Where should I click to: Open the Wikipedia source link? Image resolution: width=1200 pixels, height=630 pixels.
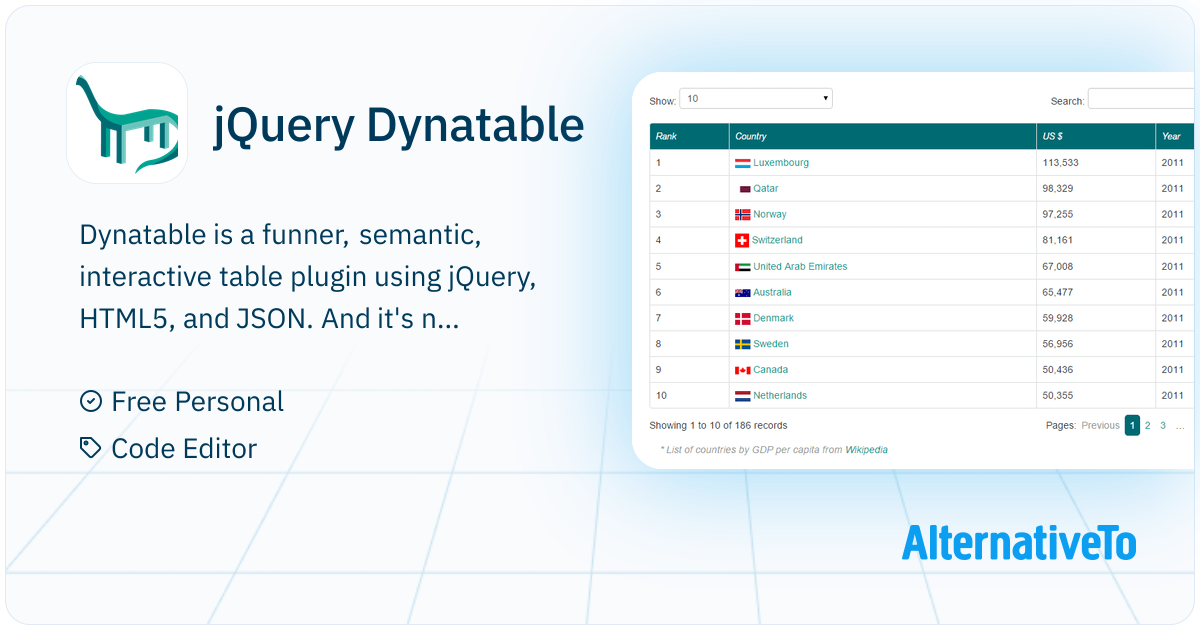[x=866, y=450]
